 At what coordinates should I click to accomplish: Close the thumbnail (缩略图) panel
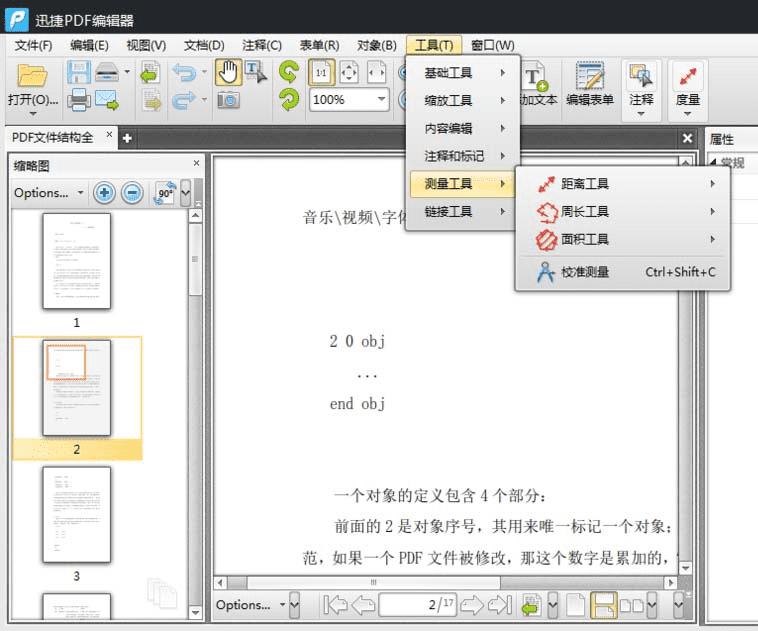point(196,163)
